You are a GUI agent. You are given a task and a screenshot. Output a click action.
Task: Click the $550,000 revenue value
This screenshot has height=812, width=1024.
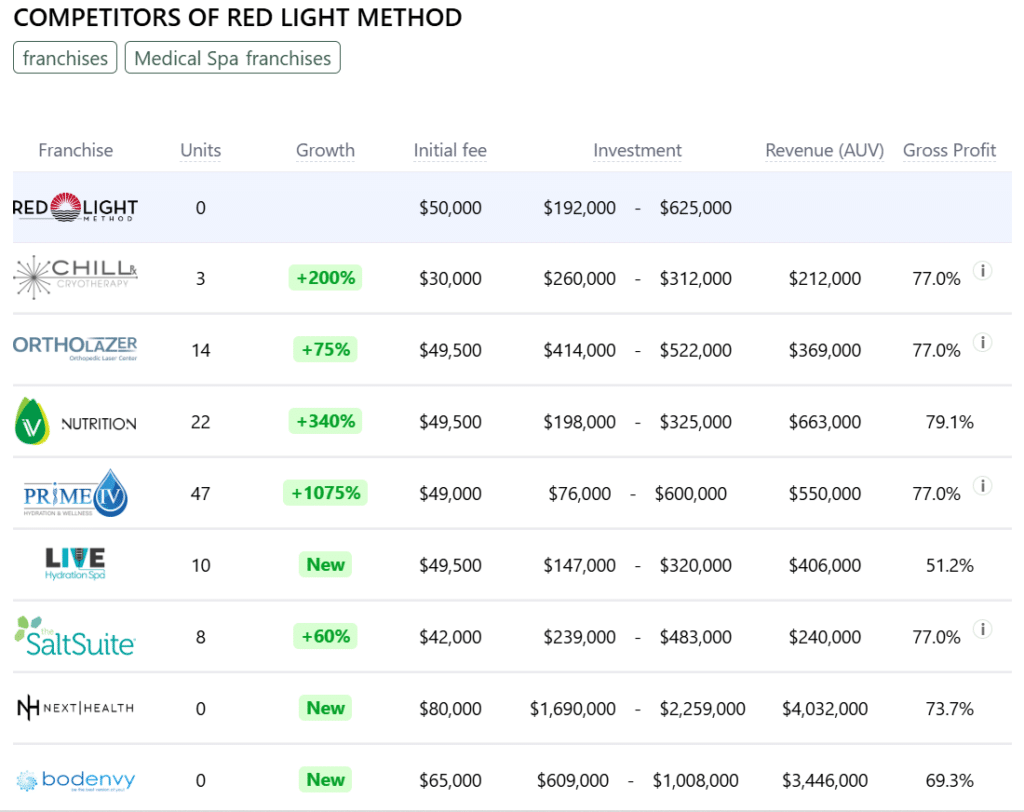coord(825,494)
